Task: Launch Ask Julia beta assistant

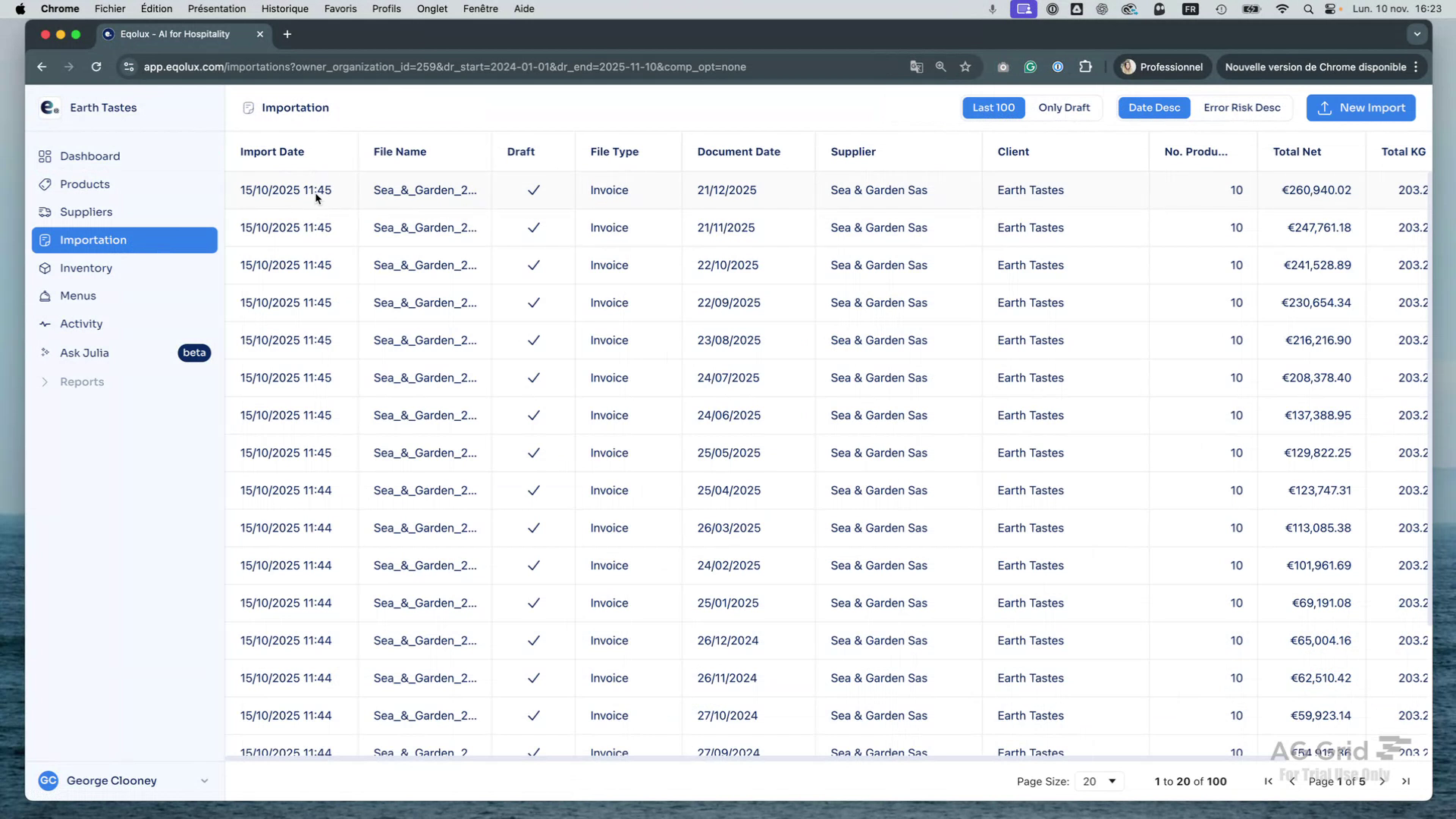Action: 85,353
